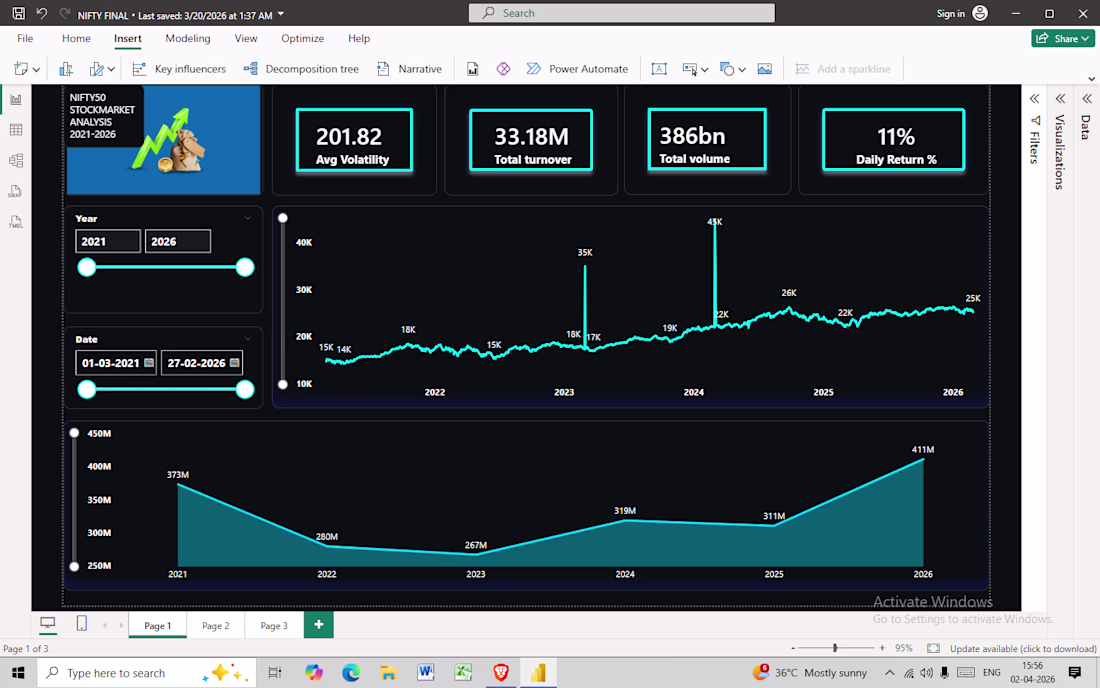This screenshot has width=1100, height=688.
Task: Click the Year slicer left slider handle
Action: (x=86, y=267)
